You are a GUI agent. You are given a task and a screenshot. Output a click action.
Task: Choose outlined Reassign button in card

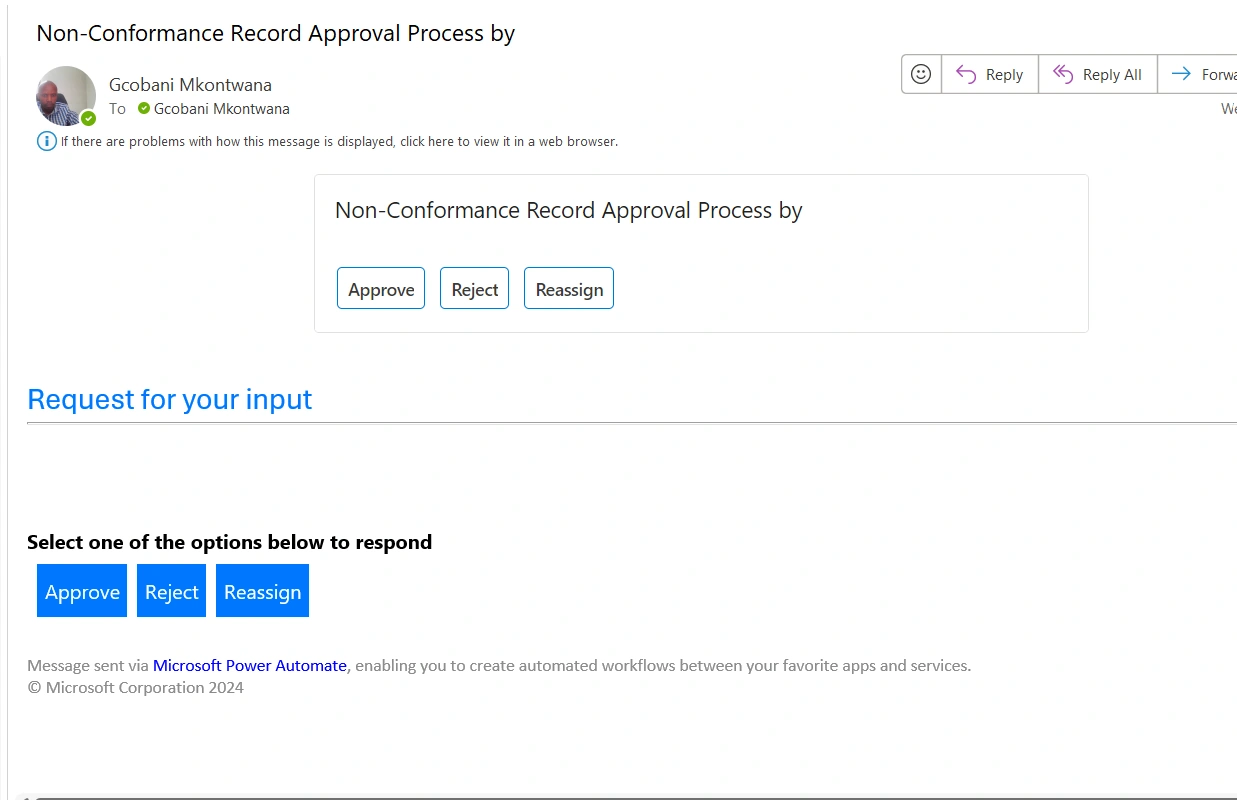point(569,288)
